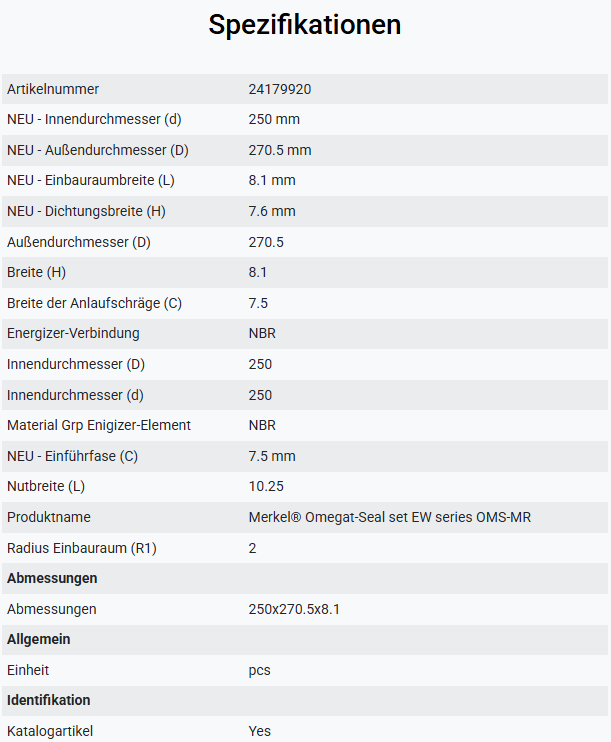The width and height of the screenshot is (611, 742).
Task: Click the 7.6 mm Dichtungsbreite value
Action: pos(272,211)
